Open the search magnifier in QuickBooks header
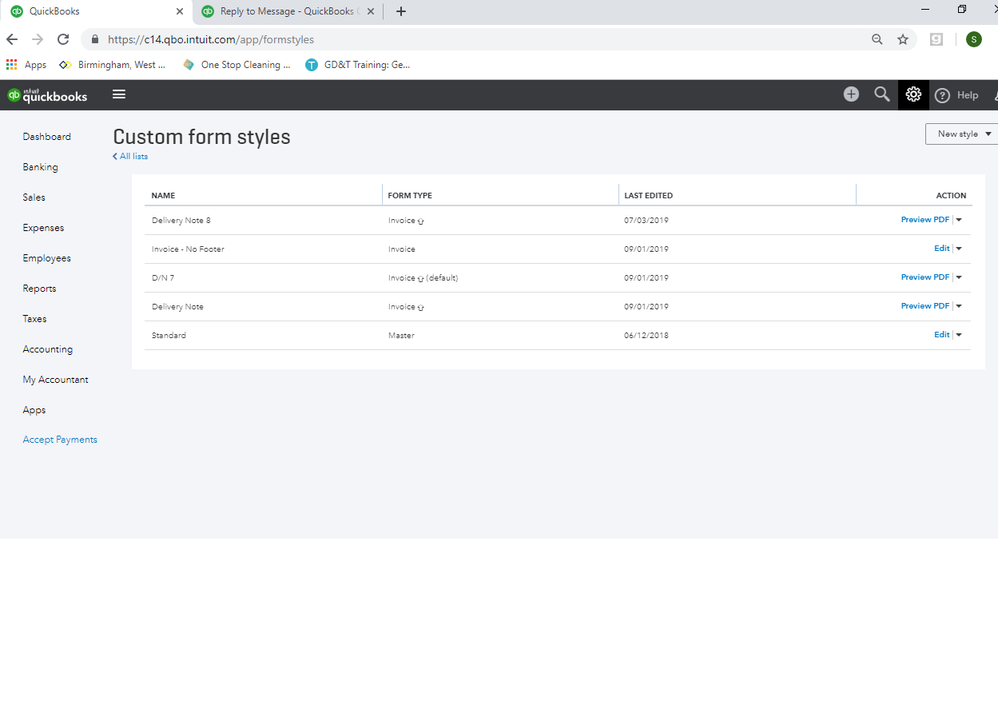Image resolution: width=998 pixels, height=705 pixels. (882, 94)
